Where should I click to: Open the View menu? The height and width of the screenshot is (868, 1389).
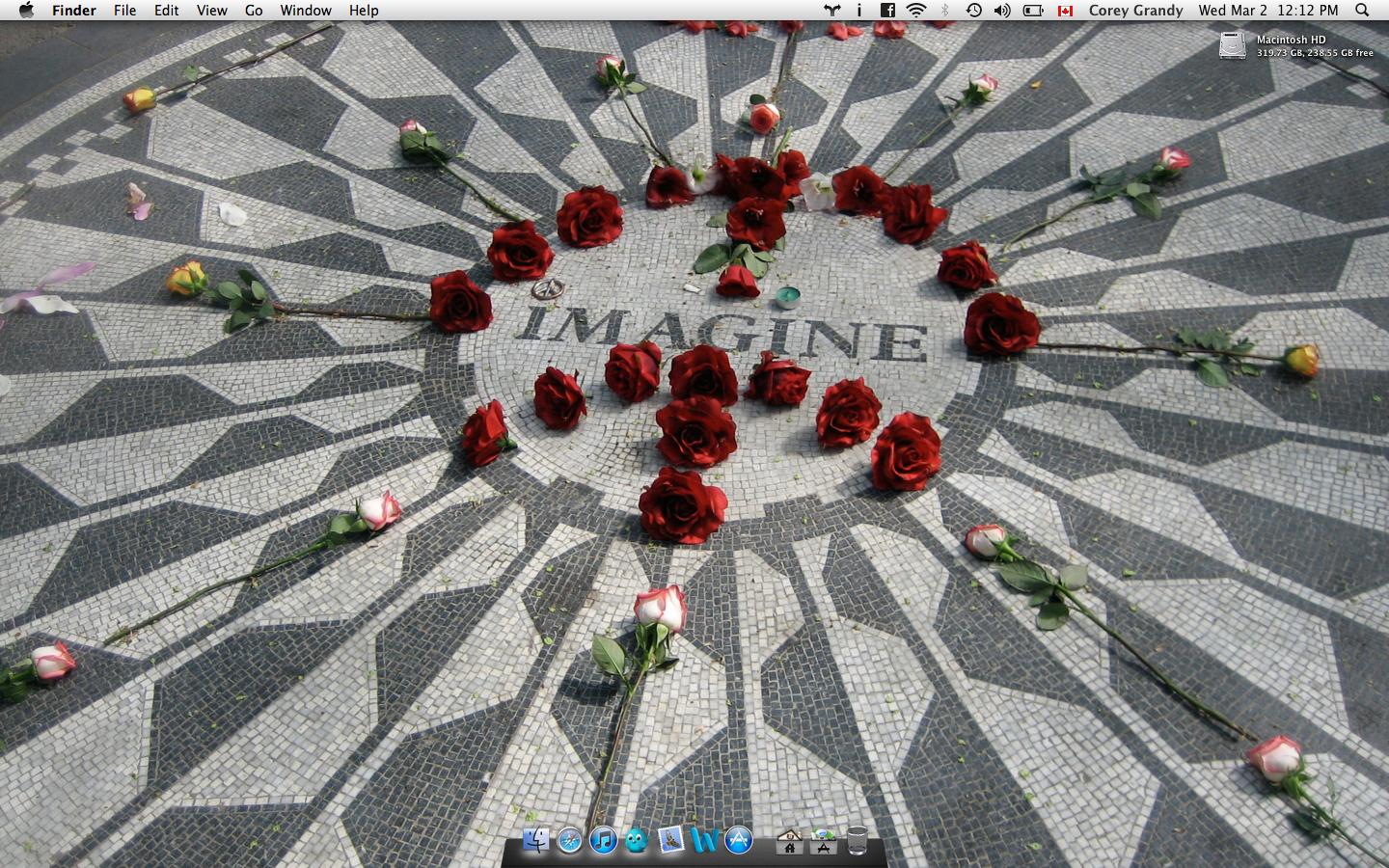point(212,10)
